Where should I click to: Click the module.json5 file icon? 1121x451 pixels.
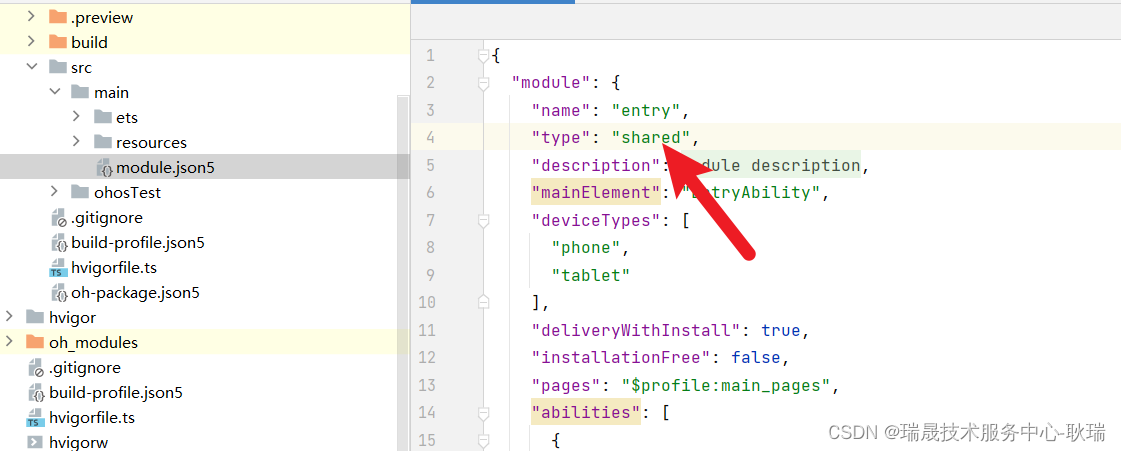click(105, 167)
